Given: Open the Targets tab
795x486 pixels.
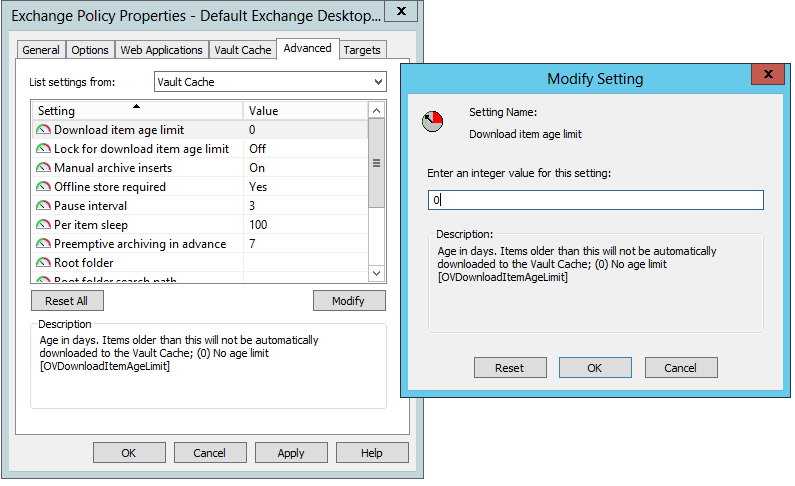Looking at the screenshot, I should [361, 50].
